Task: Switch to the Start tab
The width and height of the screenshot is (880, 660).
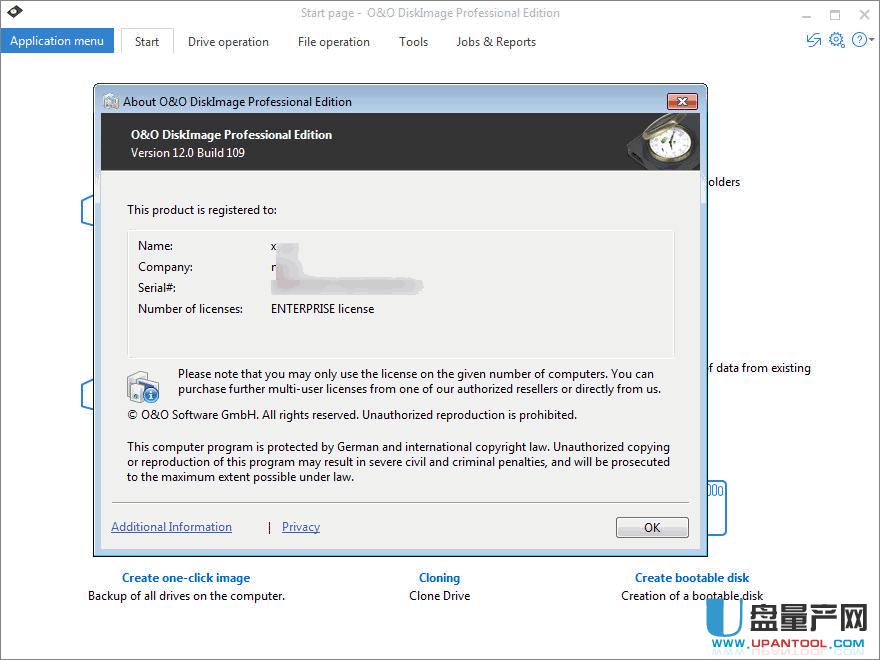Action: (x=147, y=42)
